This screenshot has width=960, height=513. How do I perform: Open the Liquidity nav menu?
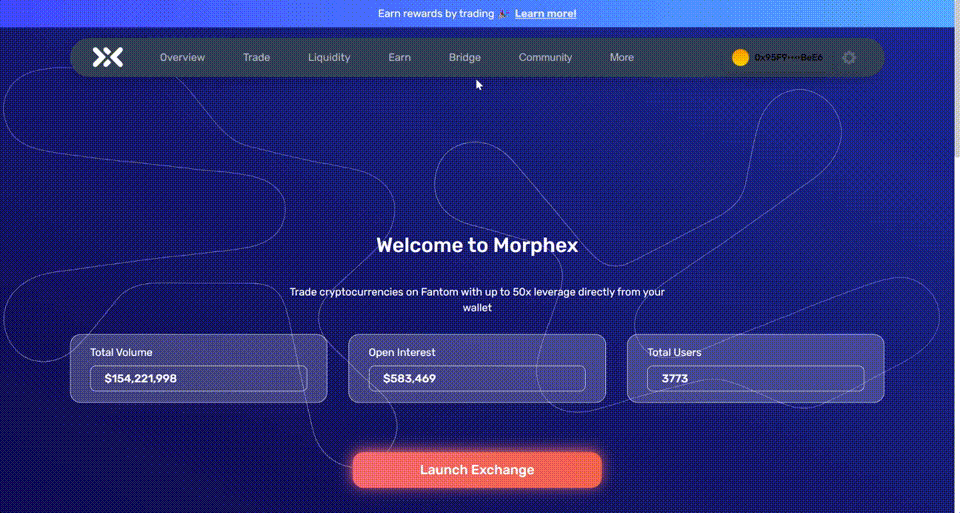(329, 58)
